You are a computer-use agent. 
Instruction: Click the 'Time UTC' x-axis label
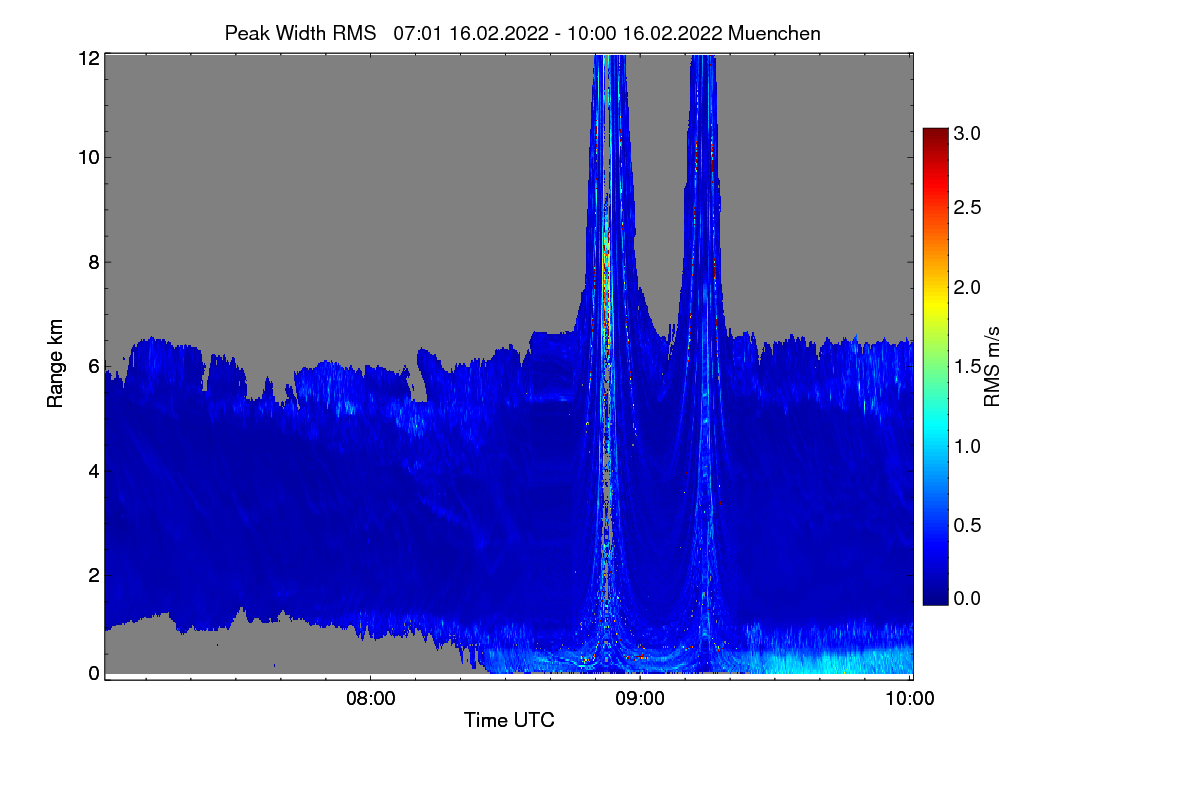(509, 720)
